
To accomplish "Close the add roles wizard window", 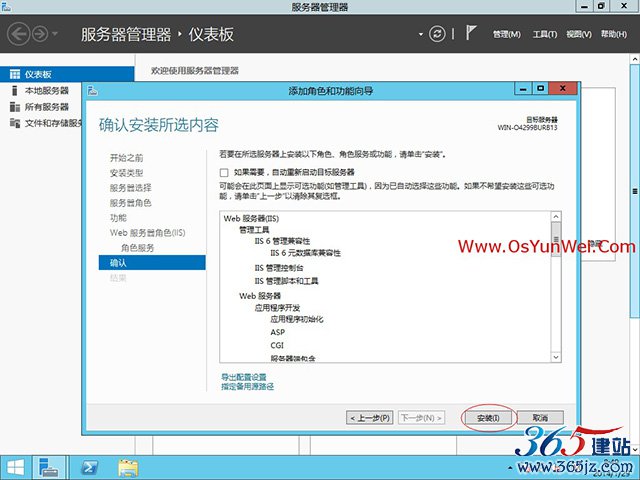I will 563,89.
